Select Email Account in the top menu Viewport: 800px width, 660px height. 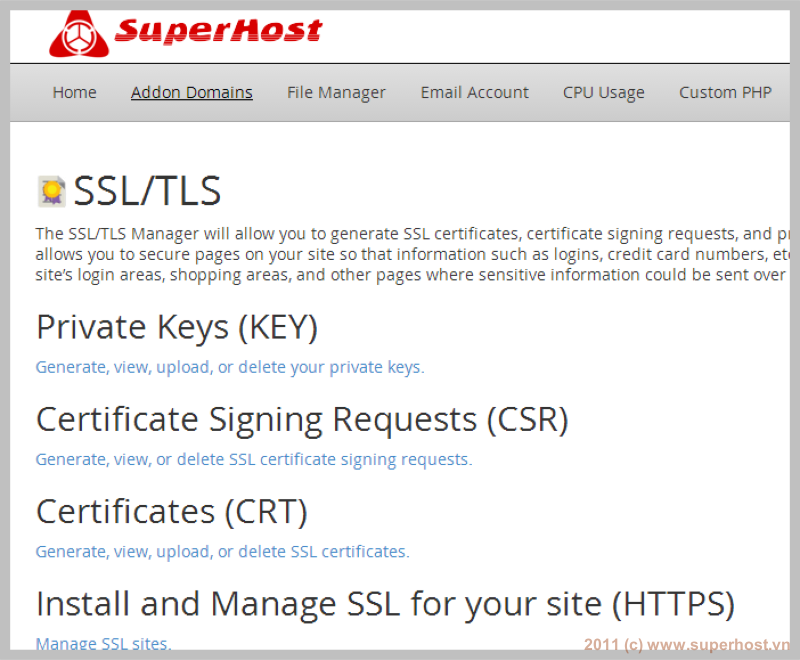pos(474,92)
